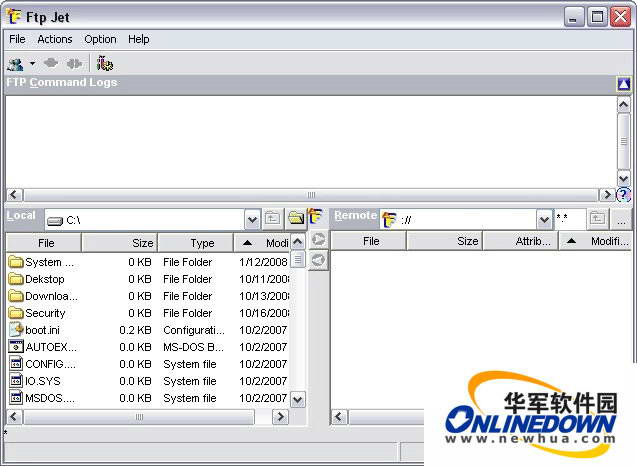Expand the connect icon dropdown arrow
This screenshot has height=466, width=637.
click(x=32, y=63)
